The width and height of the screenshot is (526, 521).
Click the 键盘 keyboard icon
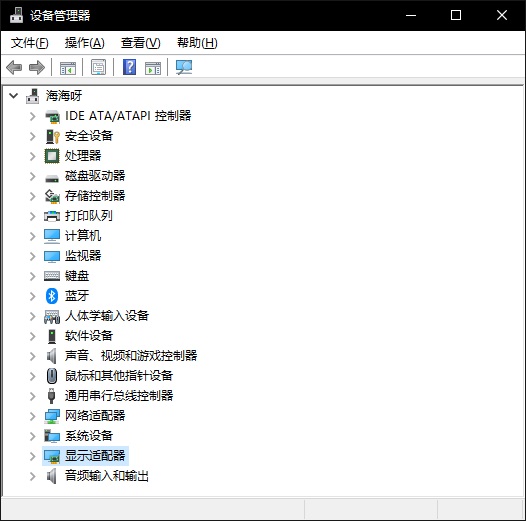[x=52, y=276]
